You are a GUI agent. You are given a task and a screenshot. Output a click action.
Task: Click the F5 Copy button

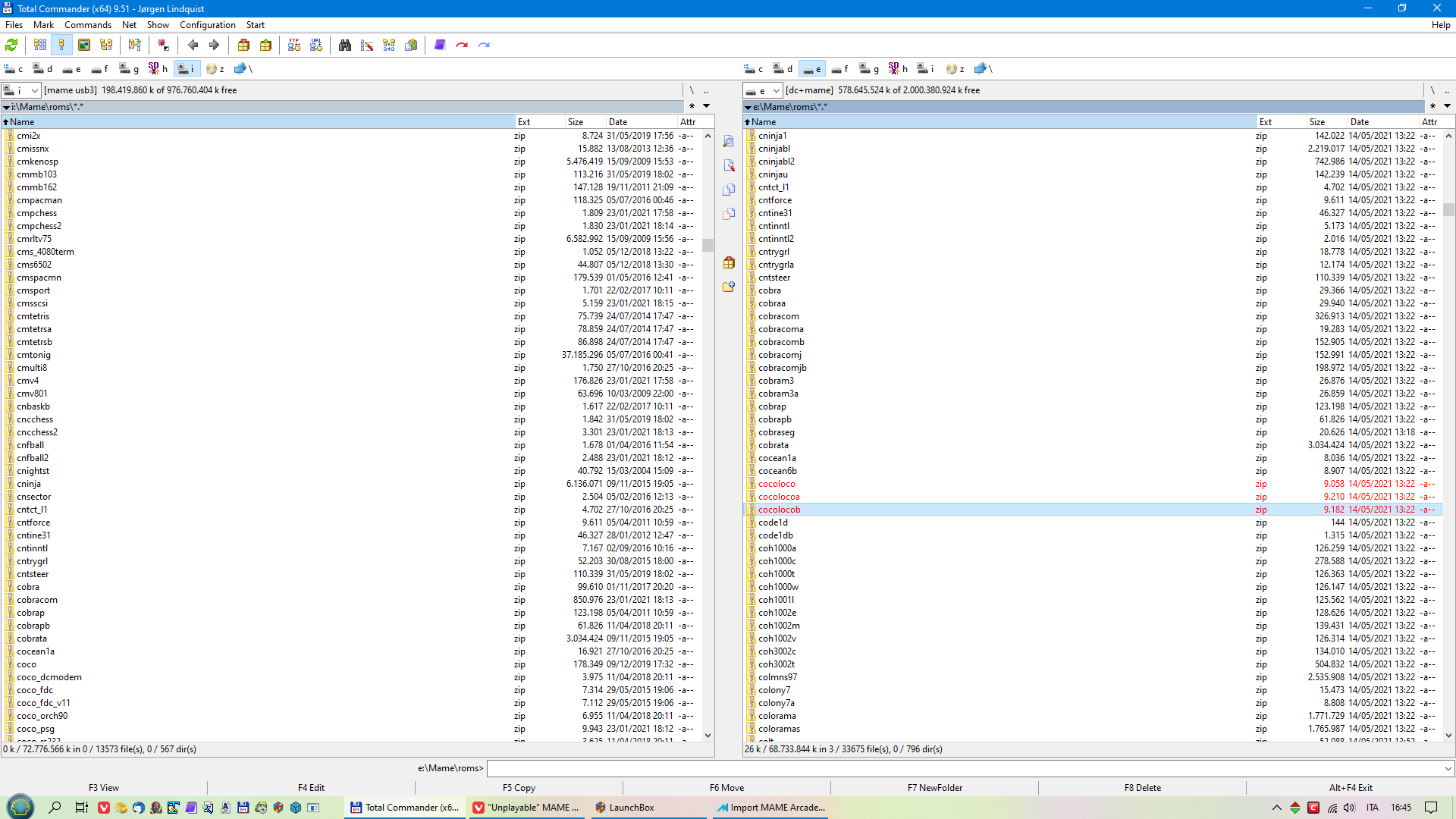tap(519, 788)
